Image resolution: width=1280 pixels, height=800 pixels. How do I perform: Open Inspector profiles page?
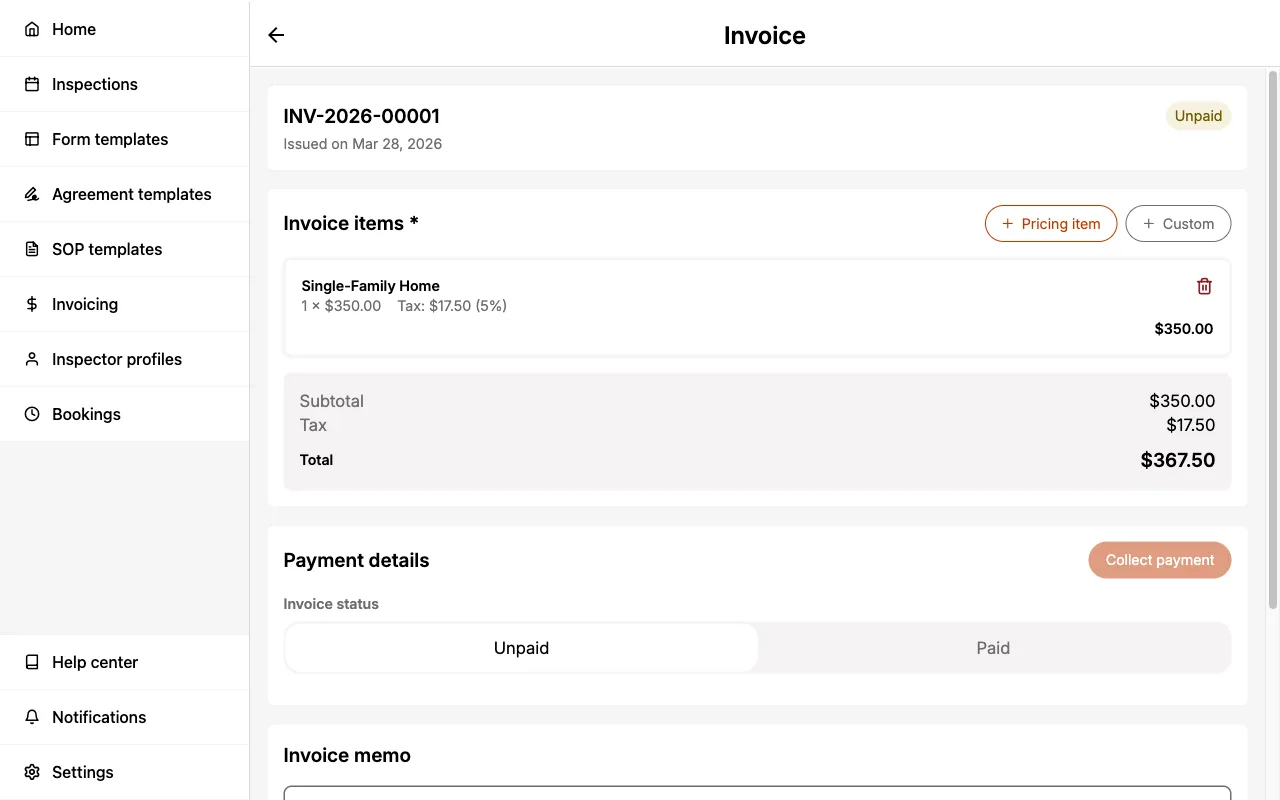124,359
